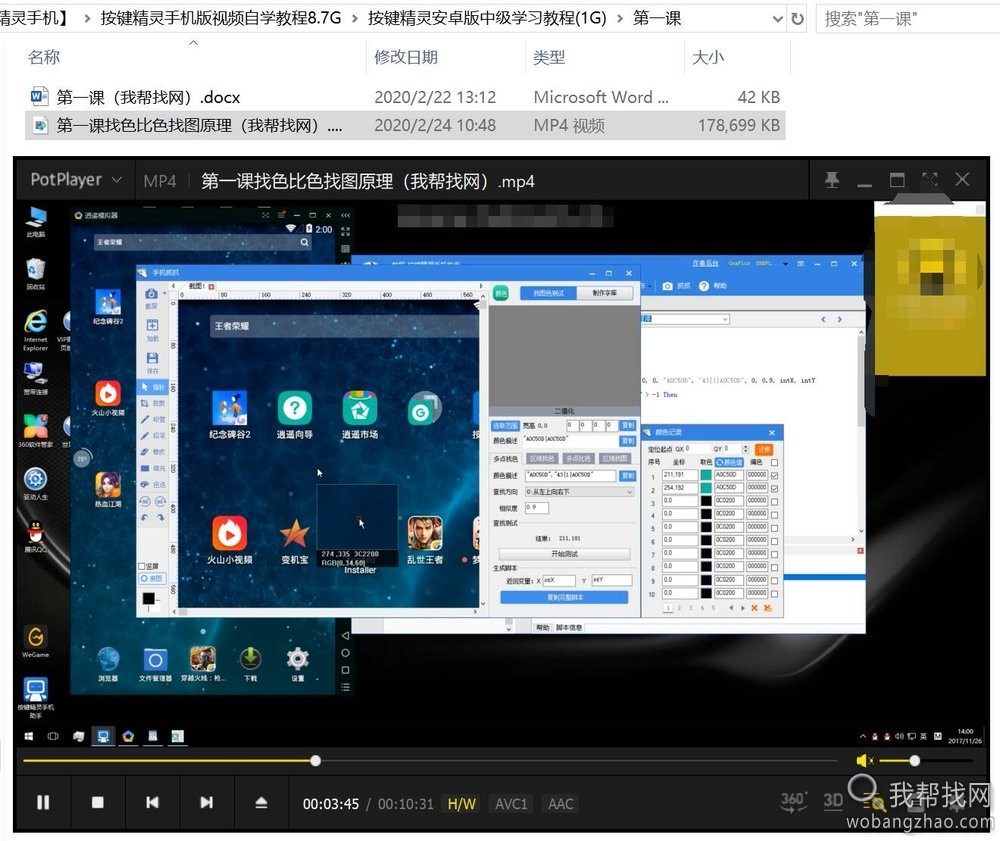Select the crop tool in 手机抓抓 sidebar
This screenshot has width=1000, height=841.
coord(153,403)
